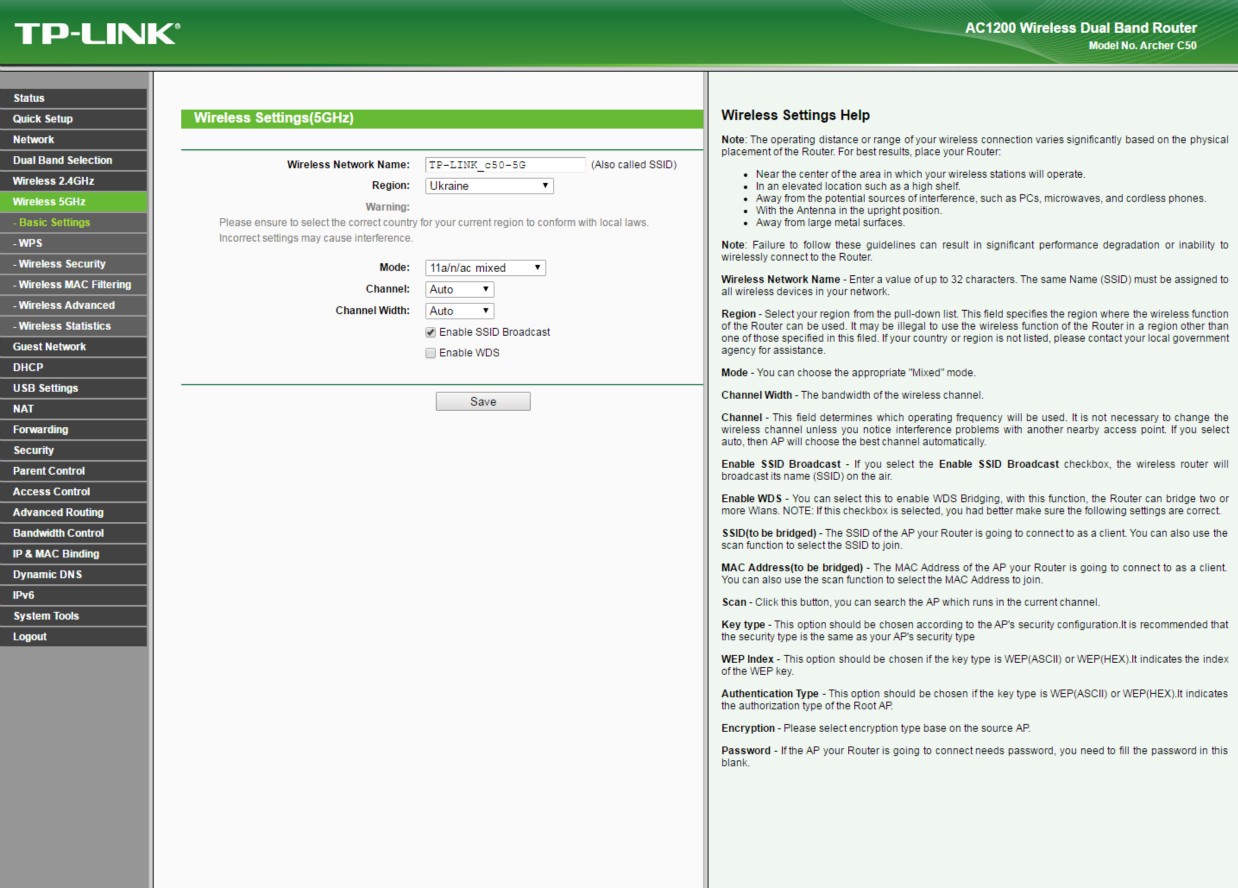Screen dimensions: 1238x888
Task: Click Logout in the sidebar
Action: tap(30, 637)
